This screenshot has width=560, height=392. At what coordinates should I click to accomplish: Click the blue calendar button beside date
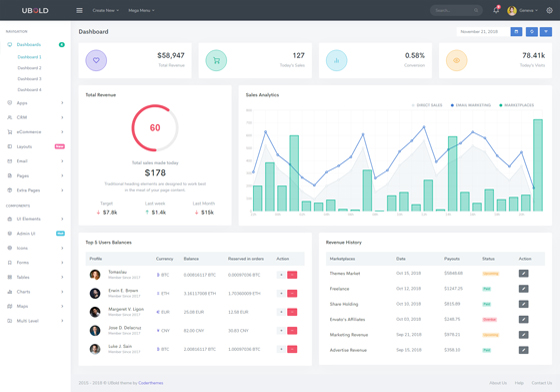pyautogui.click(x=516, y=32)
